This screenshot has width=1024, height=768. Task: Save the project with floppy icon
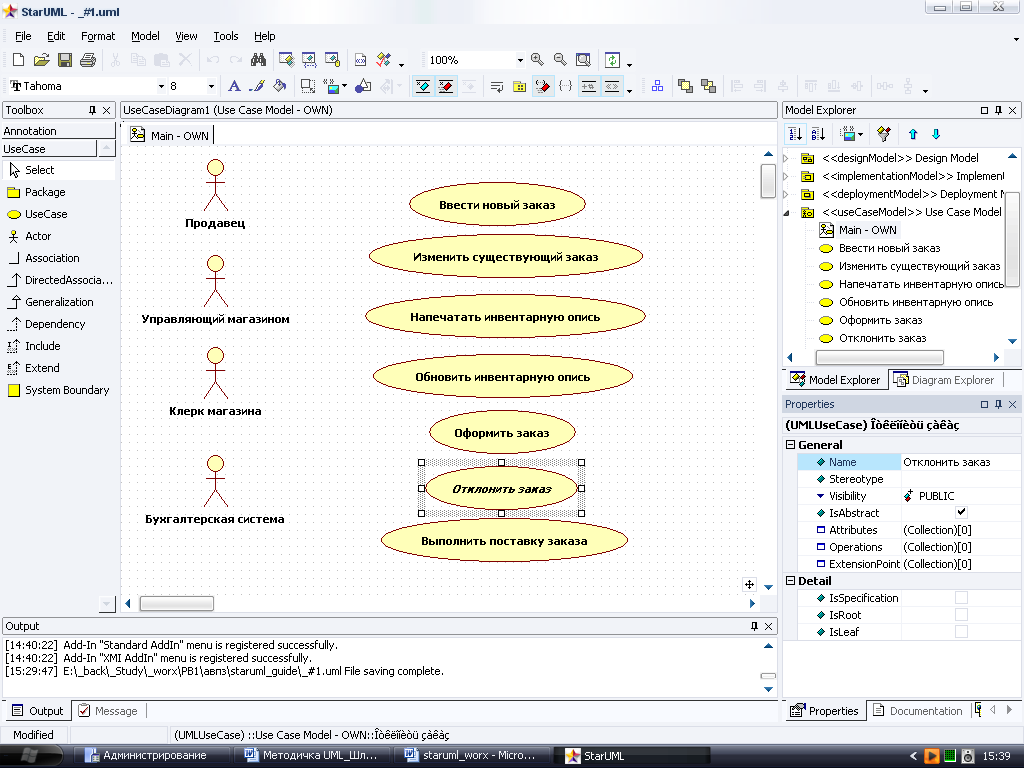(x=65, y=60)
